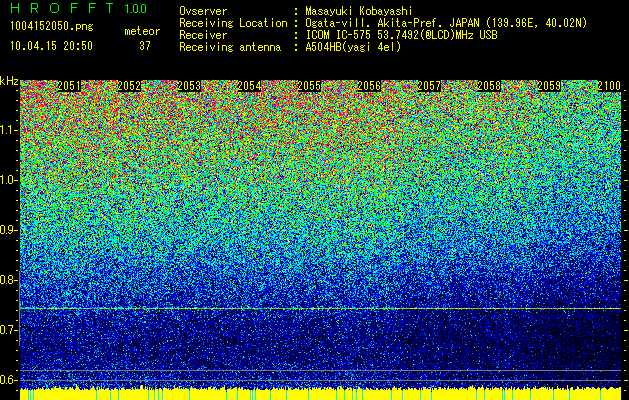Image resolution: width=629 pixels, height=400 pixels.
Task: Click the 1.0 kHz axis label
Action: [8, 181]
